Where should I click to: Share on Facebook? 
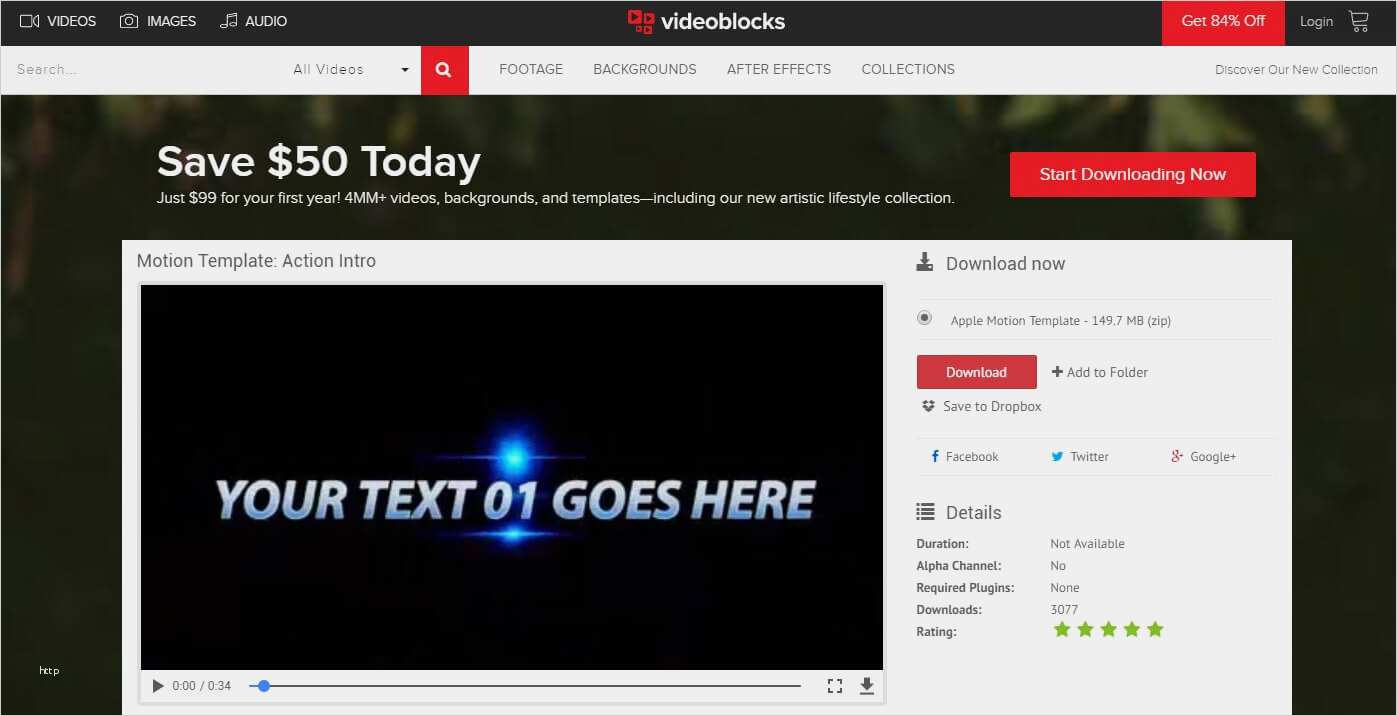pyautogui.click(x=964, y=457)
